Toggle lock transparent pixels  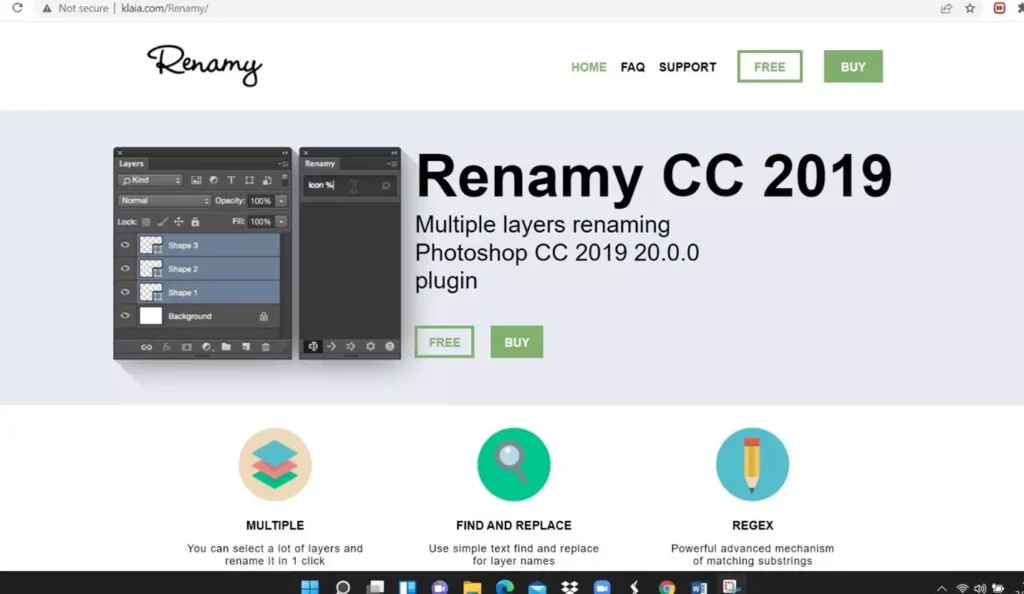(x=146, y=222)
